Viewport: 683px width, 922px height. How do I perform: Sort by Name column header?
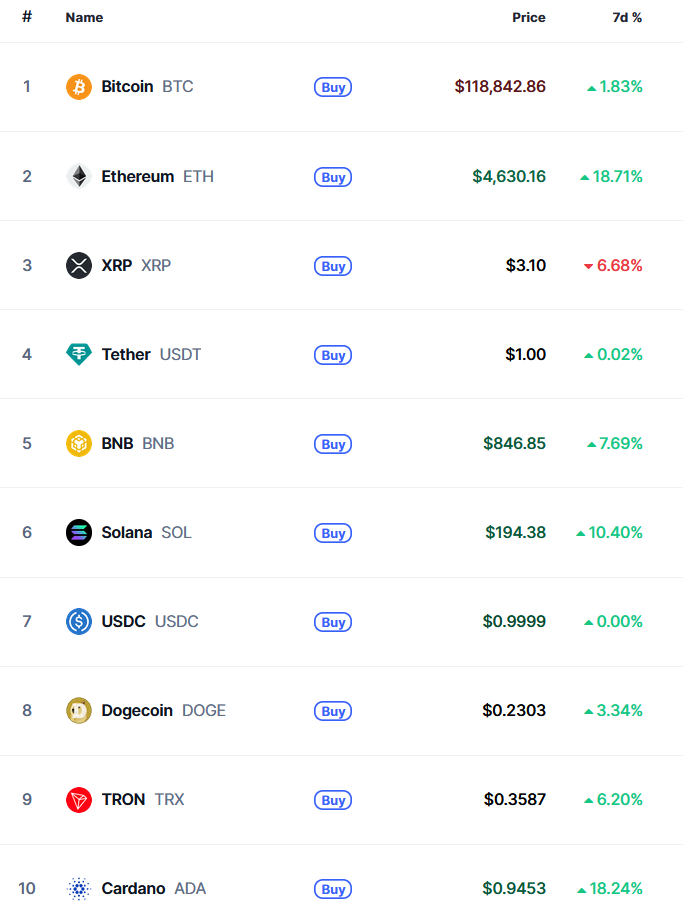84,18
